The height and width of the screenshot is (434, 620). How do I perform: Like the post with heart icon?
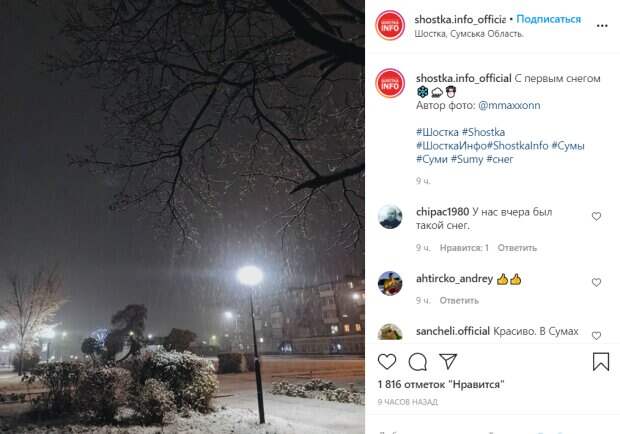[387, 362]
